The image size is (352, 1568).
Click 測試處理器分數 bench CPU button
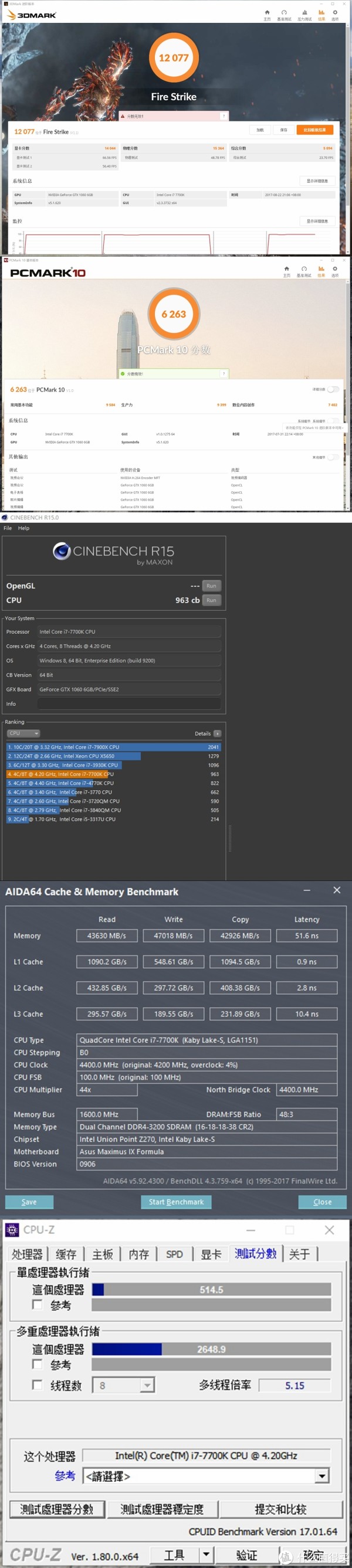coord(57,1509)
